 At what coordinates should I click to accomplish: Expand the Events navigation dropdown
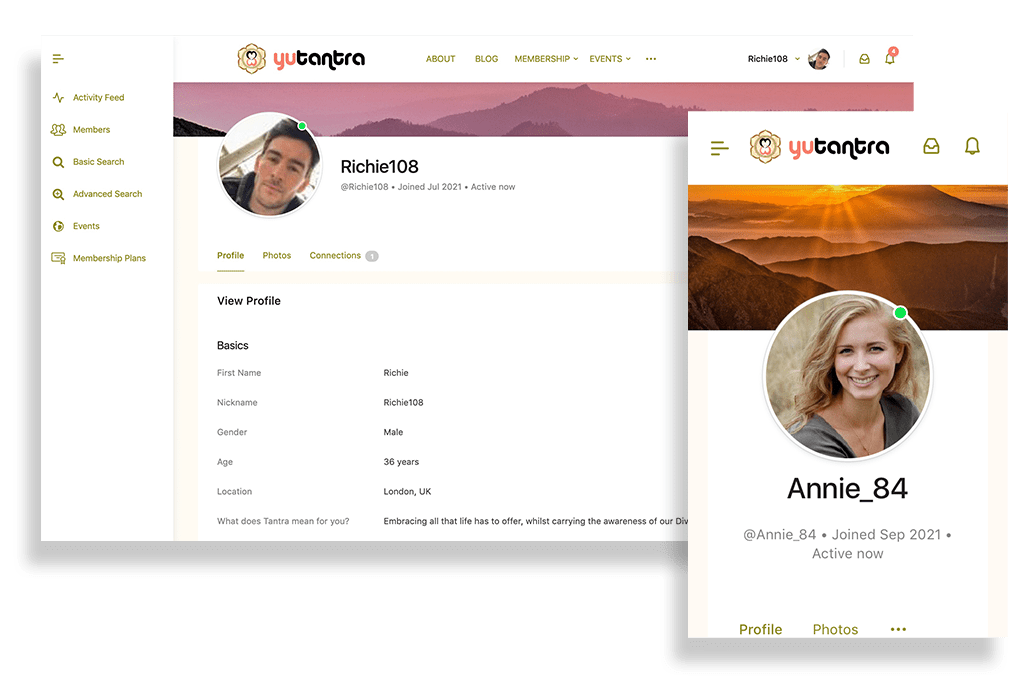pos(609,59)
